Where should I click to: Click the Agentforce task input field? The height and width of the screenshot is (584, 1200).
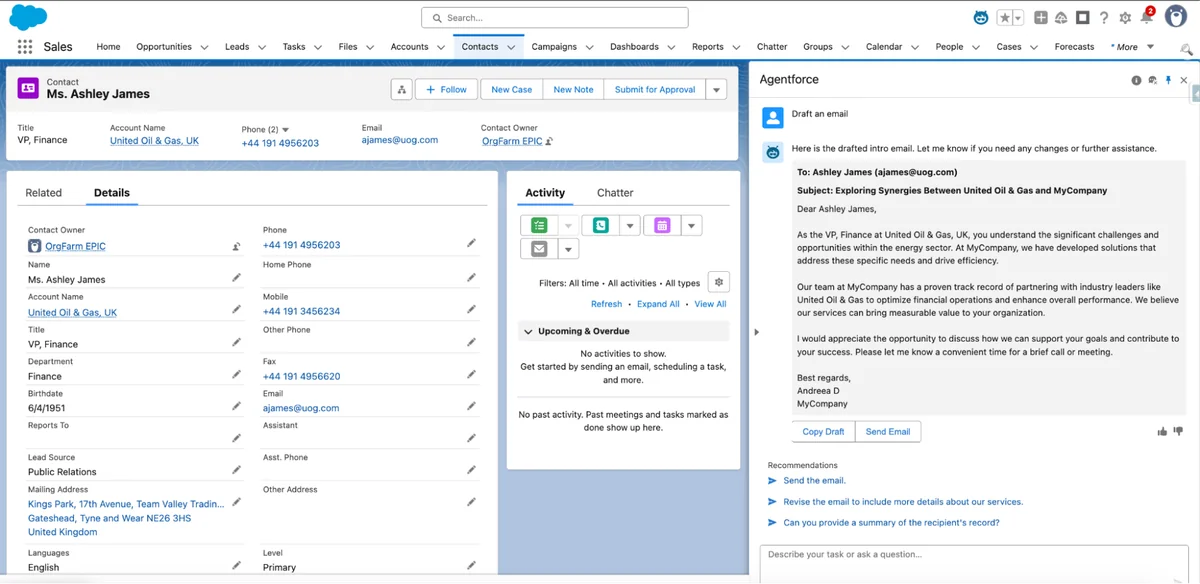[x=973, y=563]
